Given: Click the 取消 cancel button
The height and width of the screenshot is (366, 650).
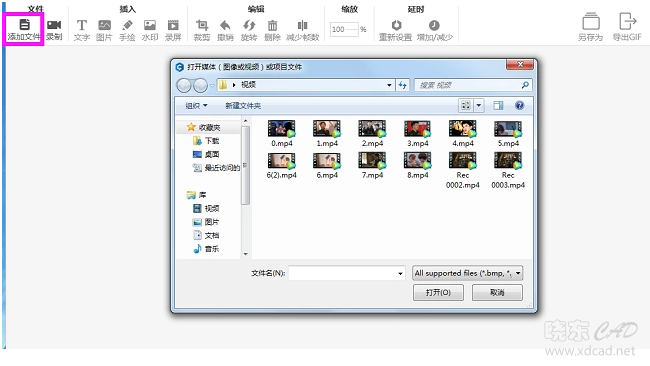Looking at the screenshot, I should [497, 293].
